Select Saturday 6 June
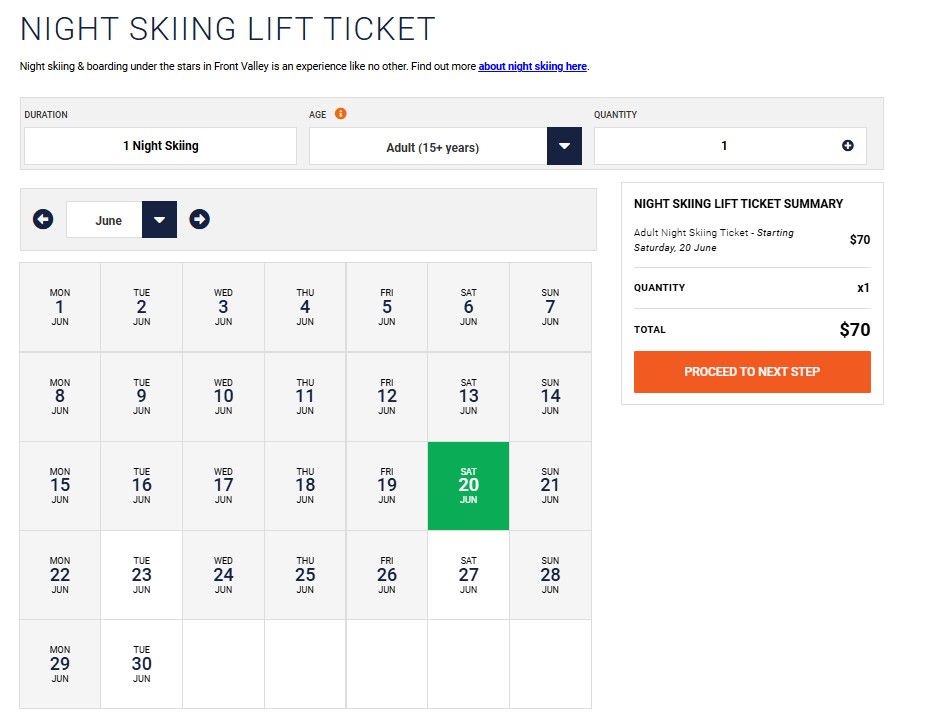The image size is (927, 721). click(x=468, y=307)
